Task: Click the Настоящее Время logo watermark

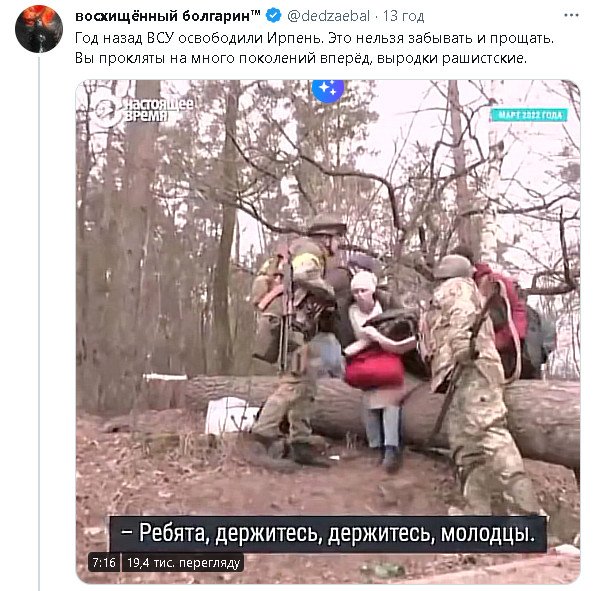Action: [143, 111]
